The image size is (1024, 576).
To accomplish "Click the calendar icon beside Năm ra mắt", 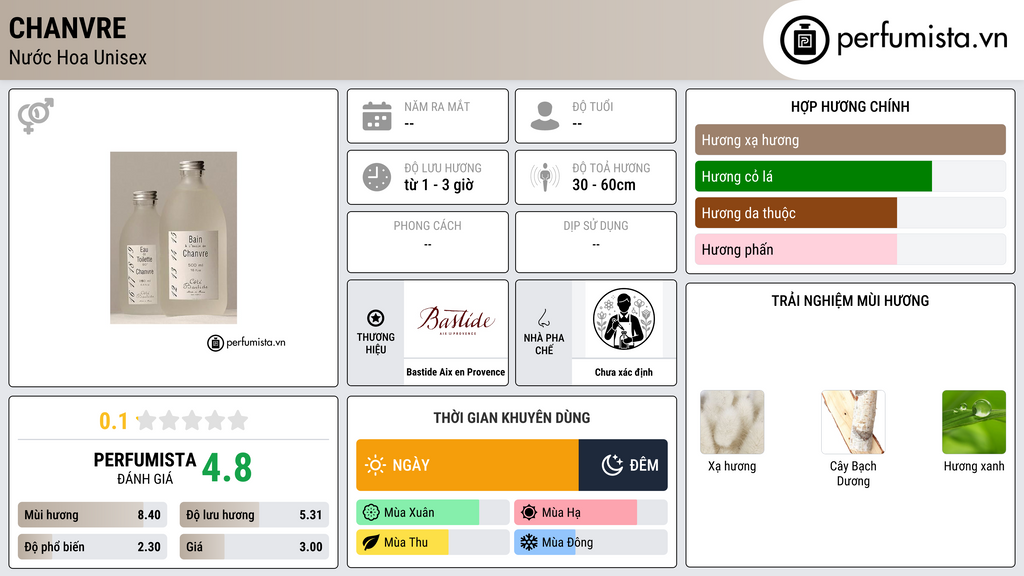I will (x=377, y=116).
